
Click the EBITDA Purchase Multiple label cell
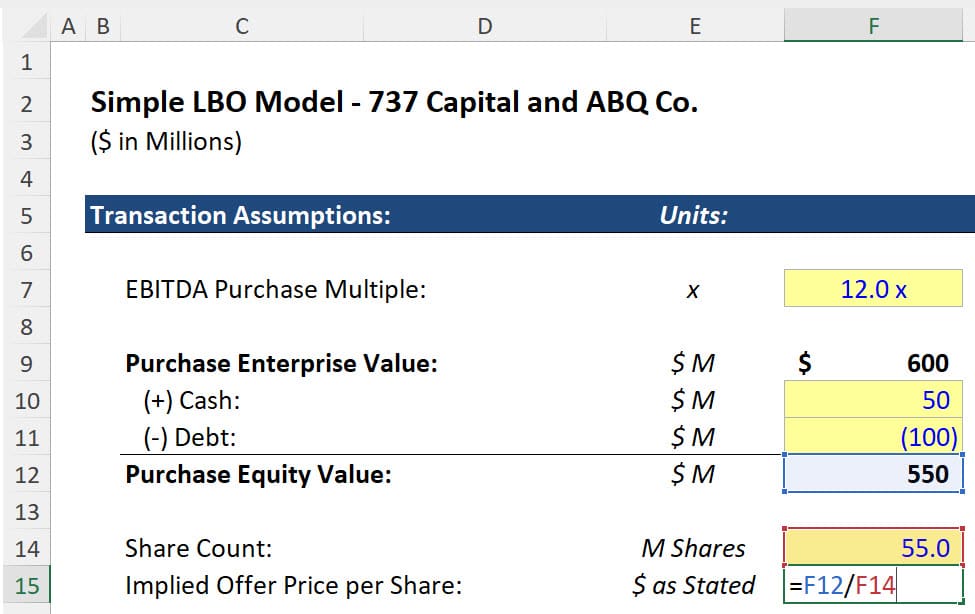tap(240, 289)
